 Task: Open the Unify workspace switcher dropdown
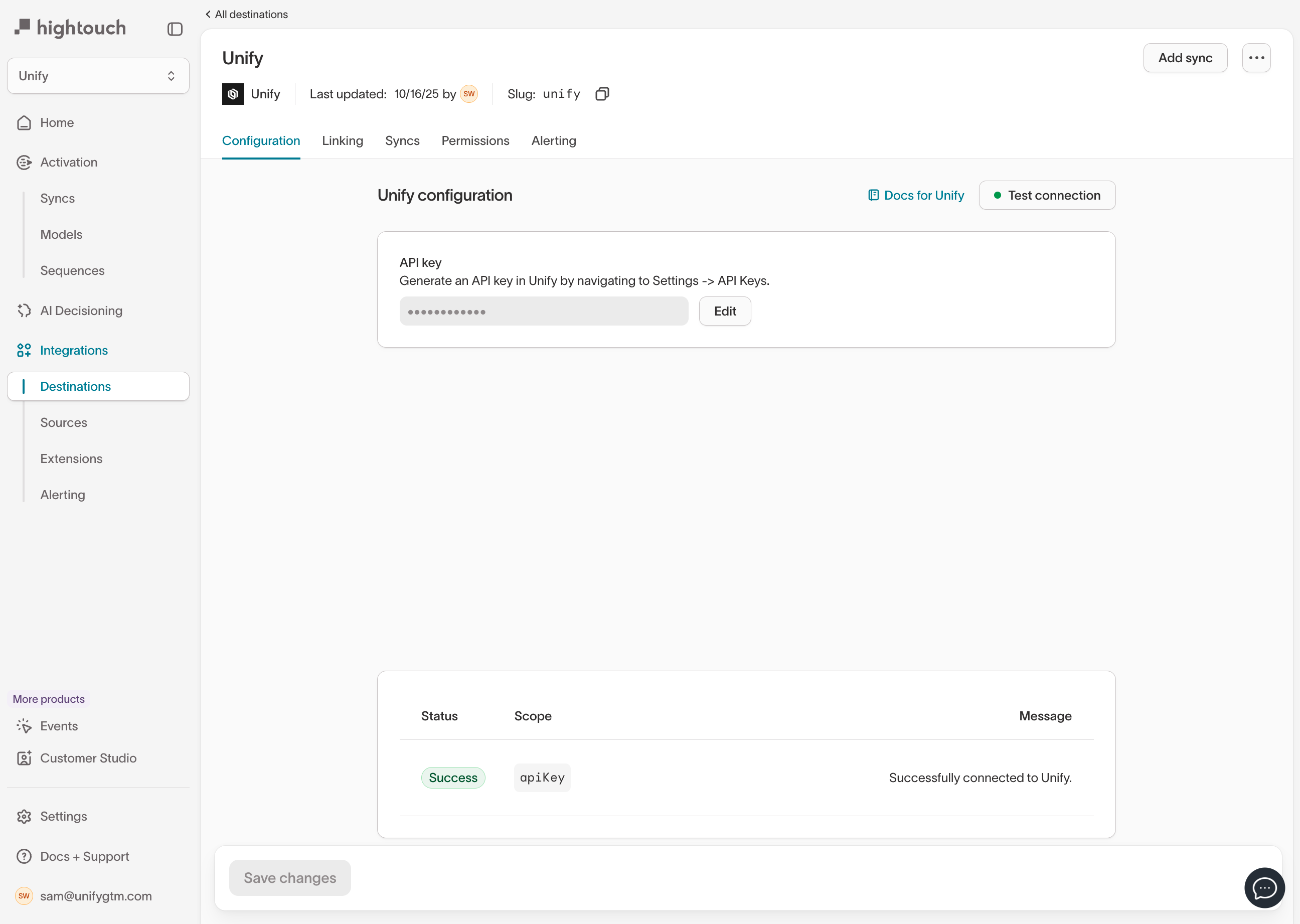coord(98,76)
